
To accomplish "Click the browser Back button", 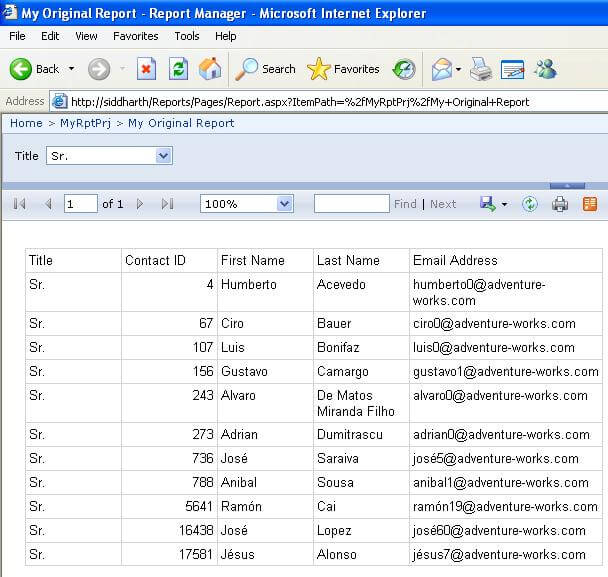I will [x=34, y=69].
